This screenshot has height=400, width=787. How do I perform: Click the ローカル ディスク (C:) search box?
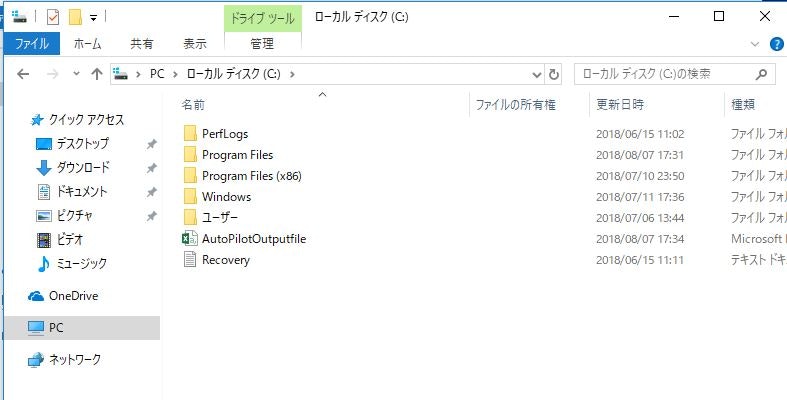675,74
